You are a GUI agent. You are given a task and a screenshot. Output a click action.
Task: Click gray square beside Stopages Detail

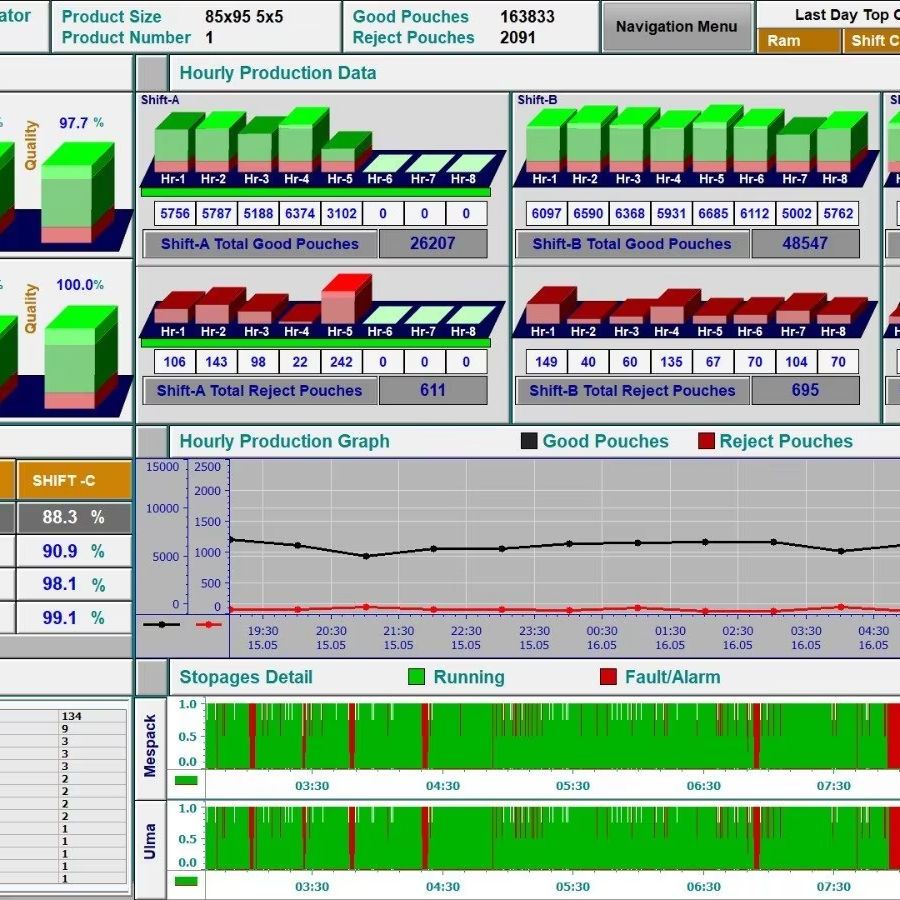click(x=152, y=677)
